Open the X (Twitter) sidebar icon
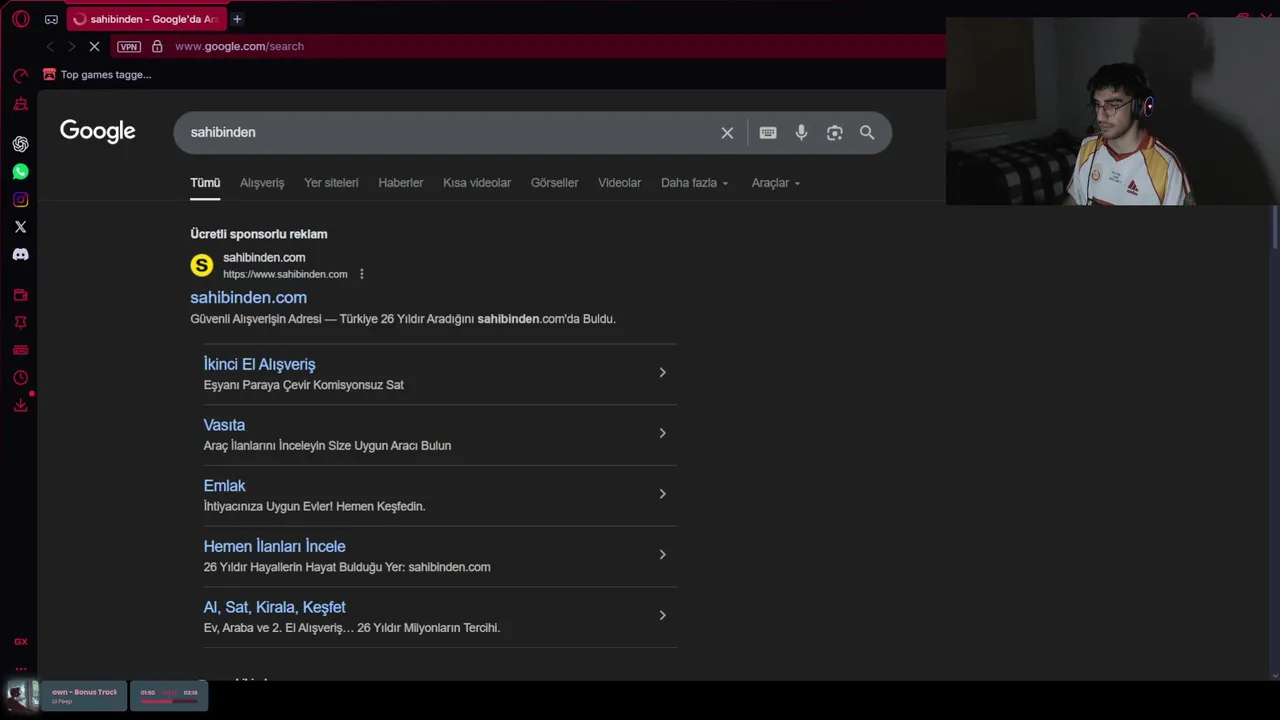 pyautogui.click(x=20, y=227)
